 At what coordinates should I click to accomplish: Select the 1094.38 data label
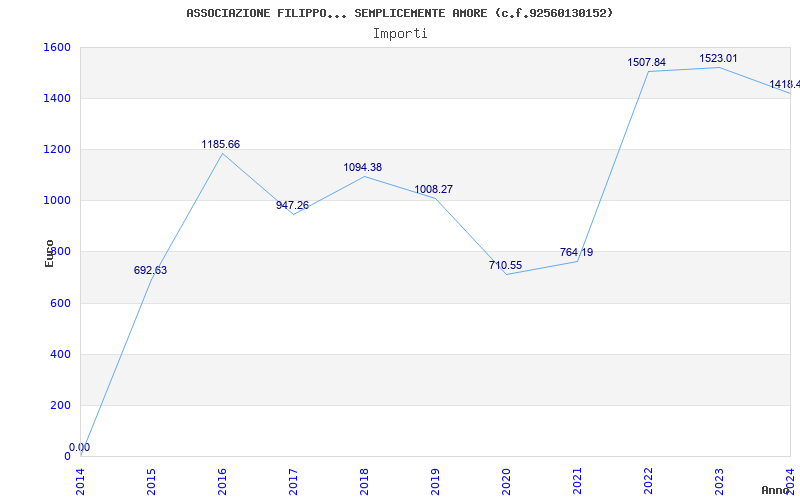(363, 167)
